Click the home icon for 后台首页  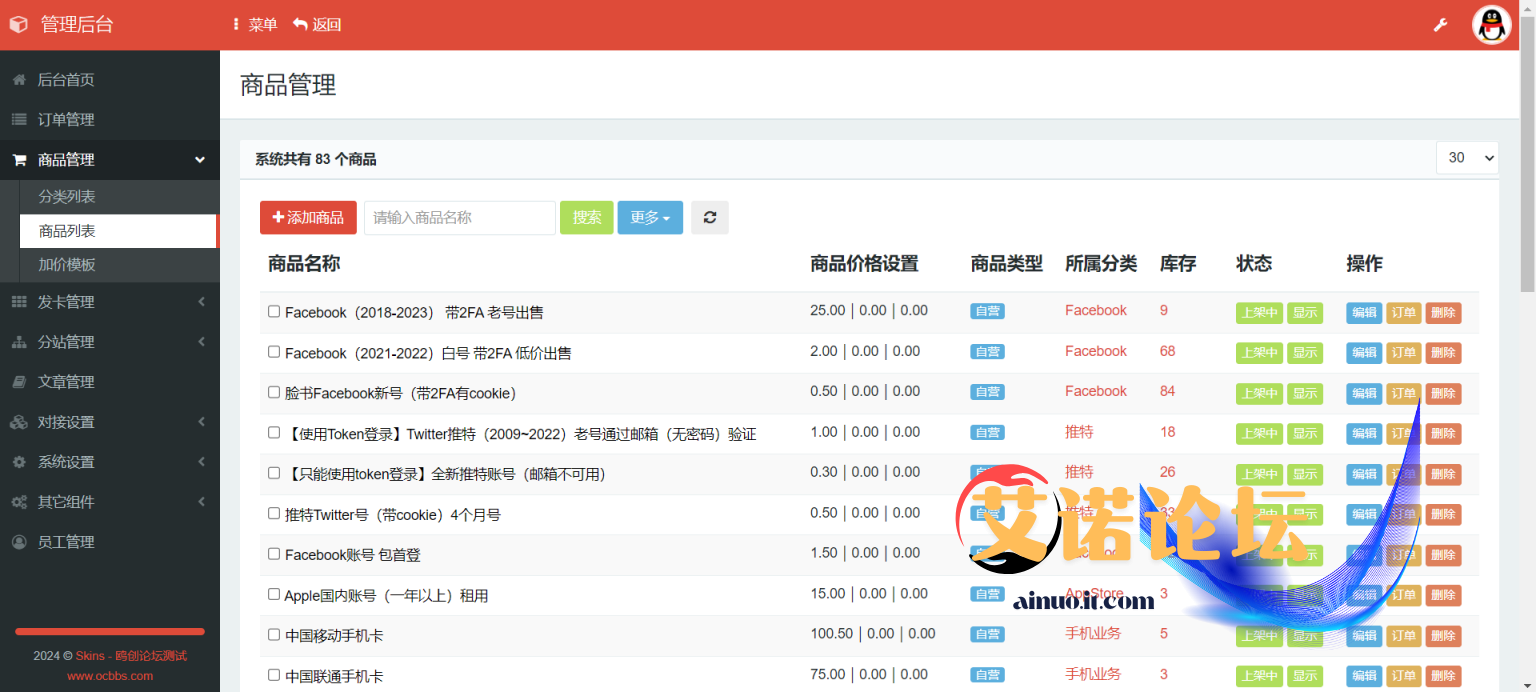[x=19, y=80]
